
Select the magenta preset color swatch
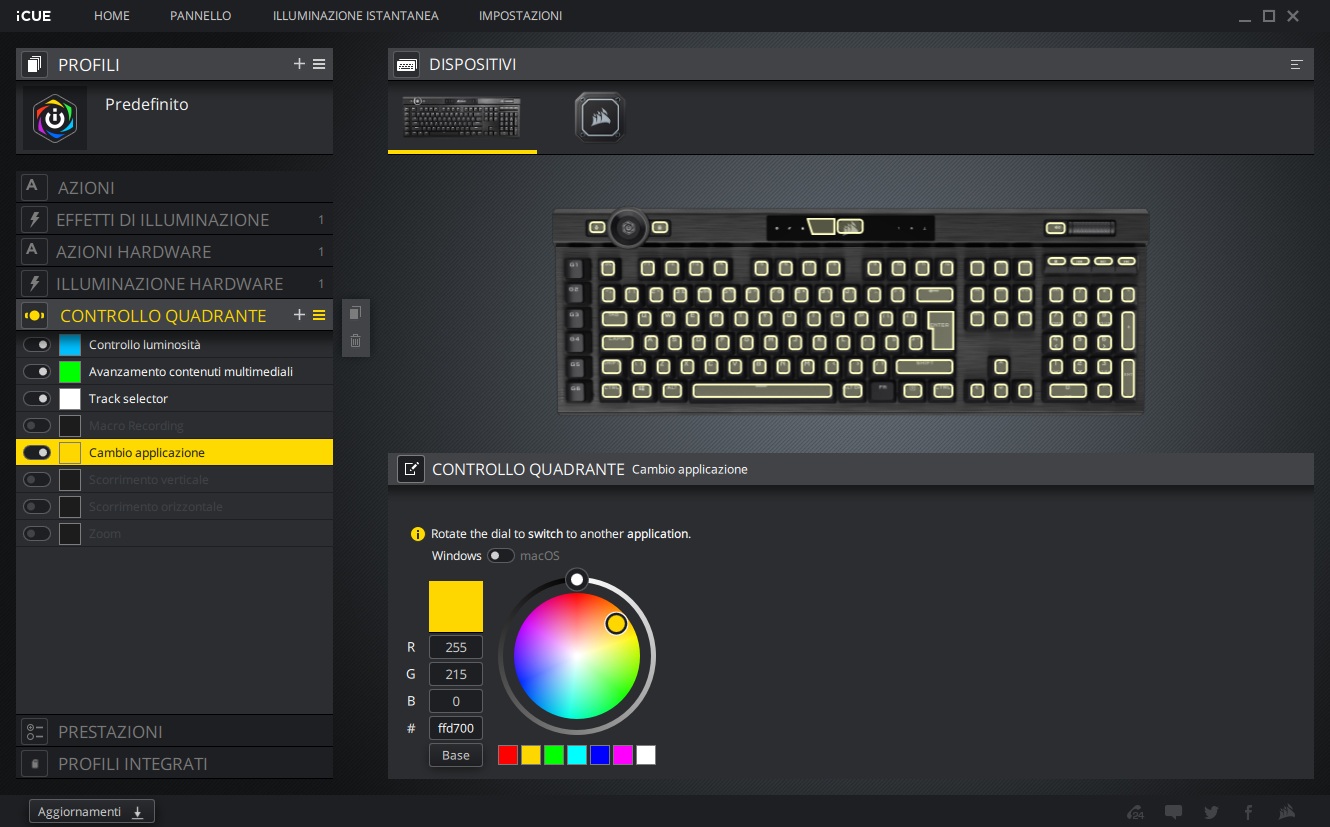pos(623,755)
